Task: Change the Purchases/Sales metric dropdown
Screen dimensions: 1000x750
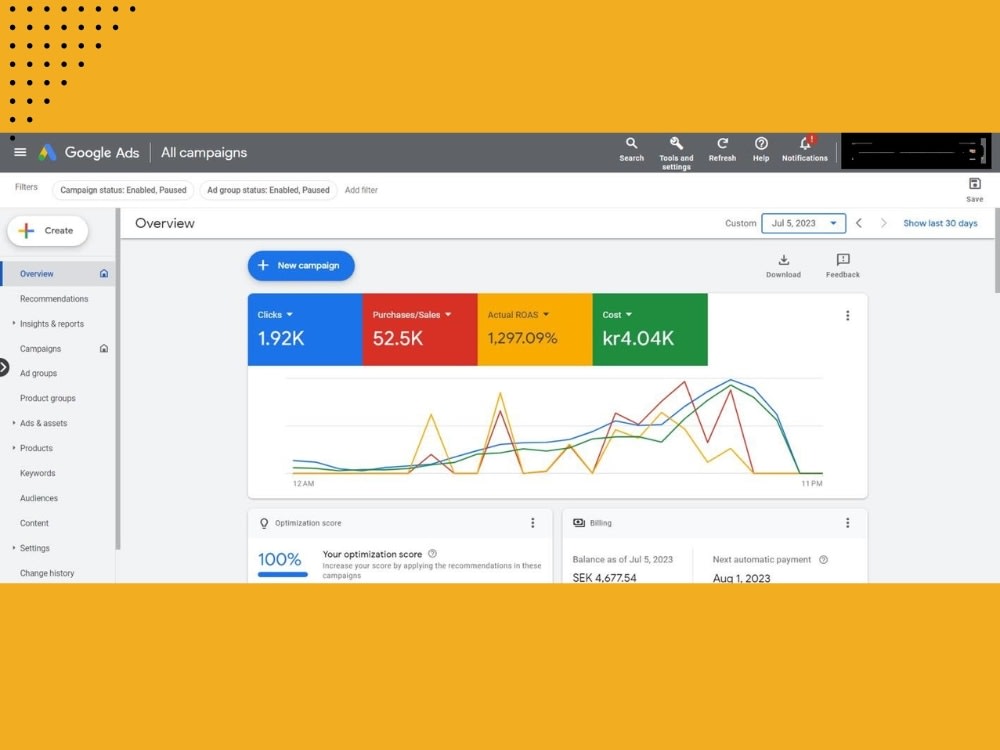Action: (x=412, y=314)
